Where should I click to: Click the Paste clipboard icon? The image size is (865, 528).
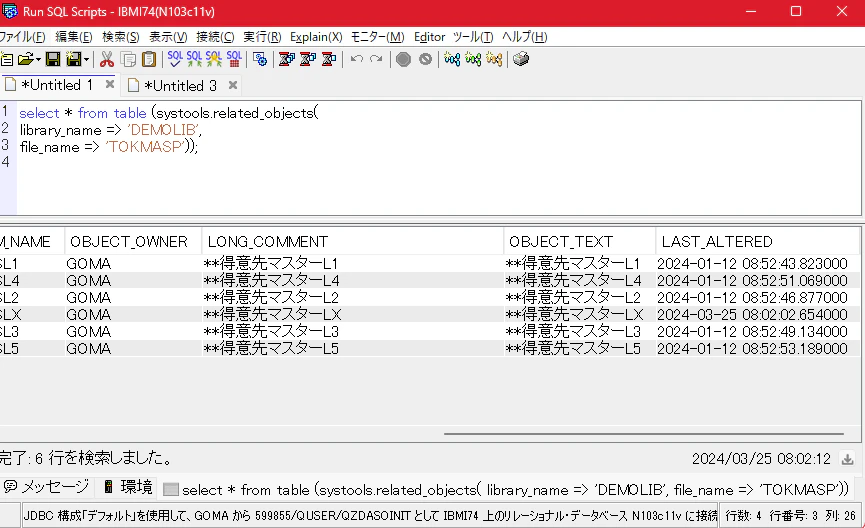coord(149,59)
